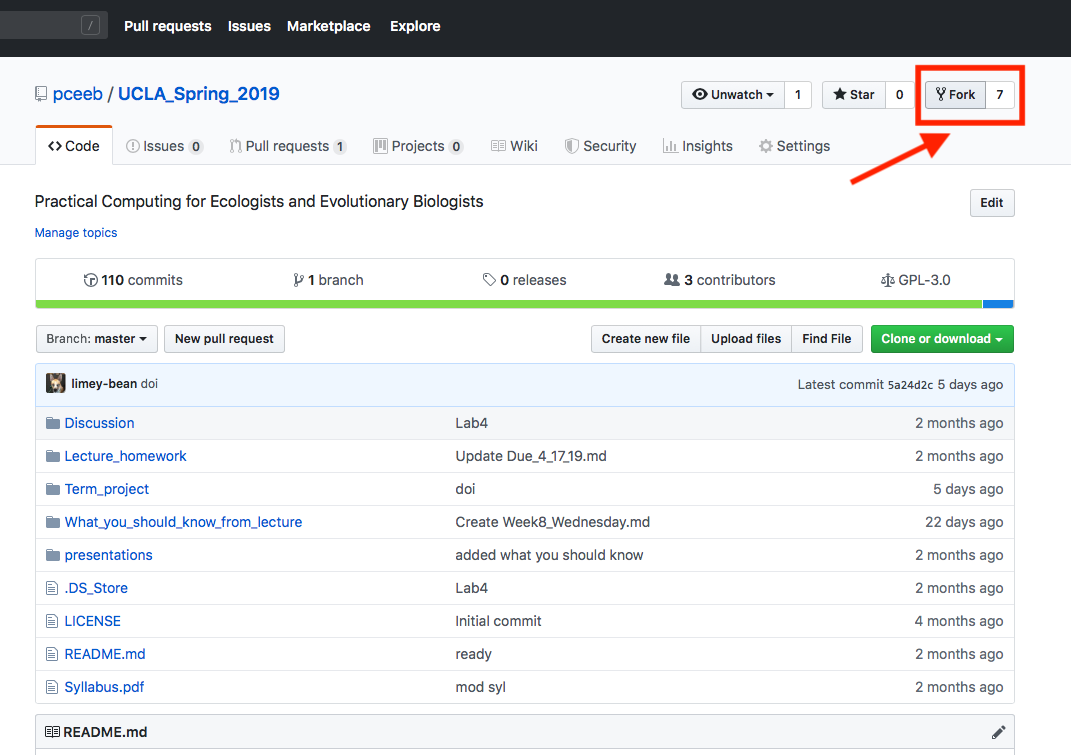Click Create new file button
Screen dimensions: 1071x755
point(645,339)
